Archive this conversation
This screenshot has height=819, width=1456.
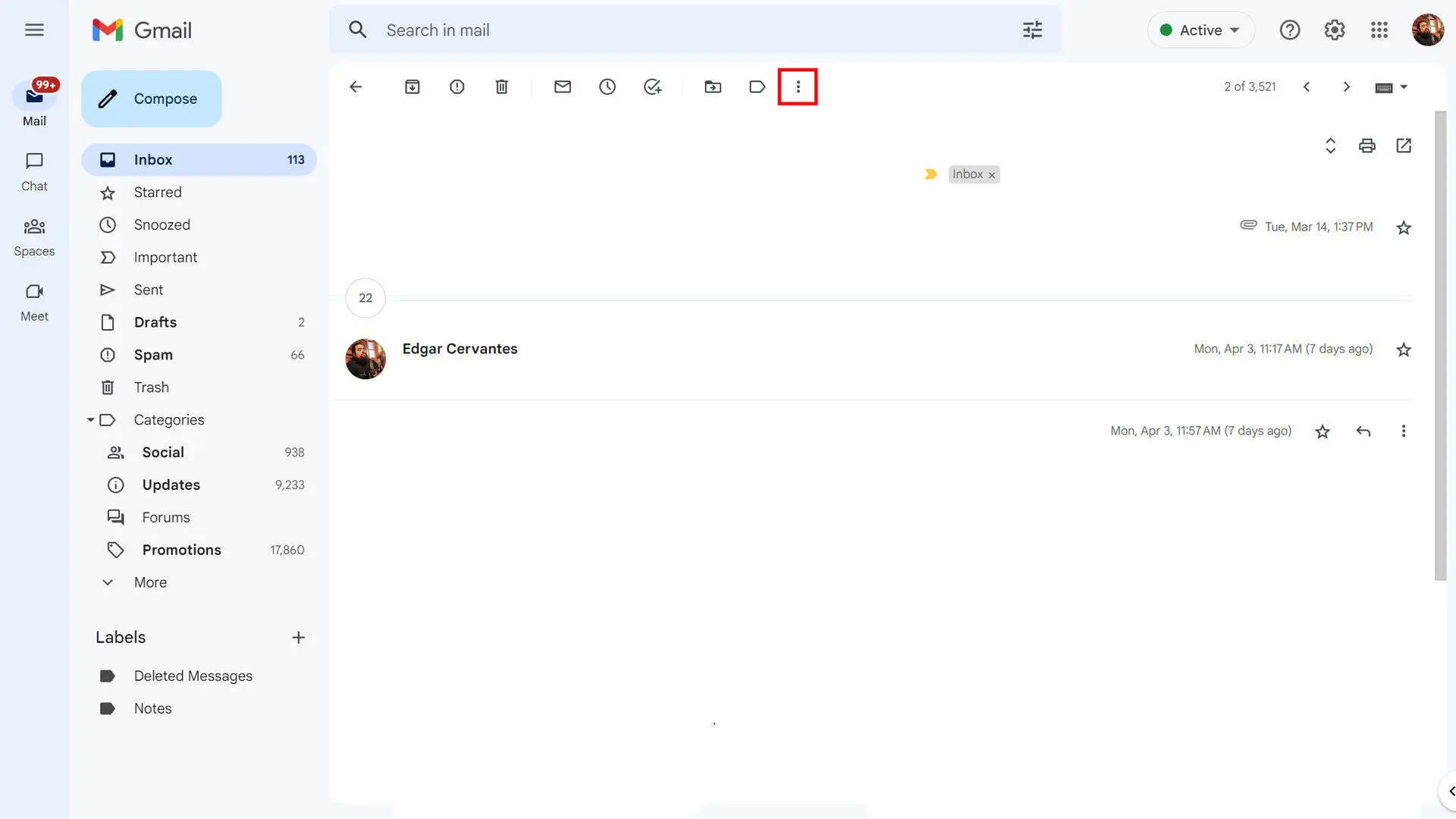click(x=412, y=86)
